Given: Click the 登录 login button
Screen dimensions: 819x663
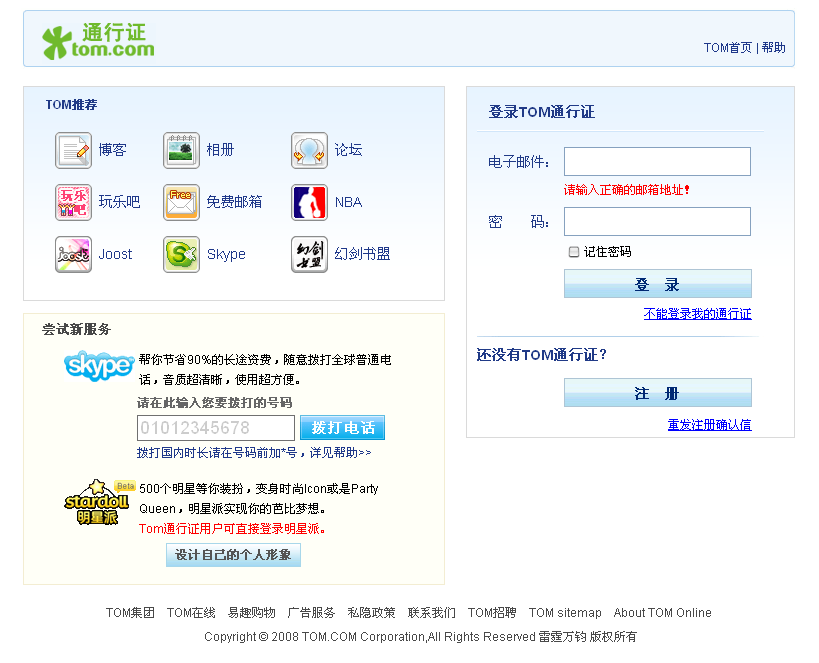Looking at the screenshot, I should [658, 284].
